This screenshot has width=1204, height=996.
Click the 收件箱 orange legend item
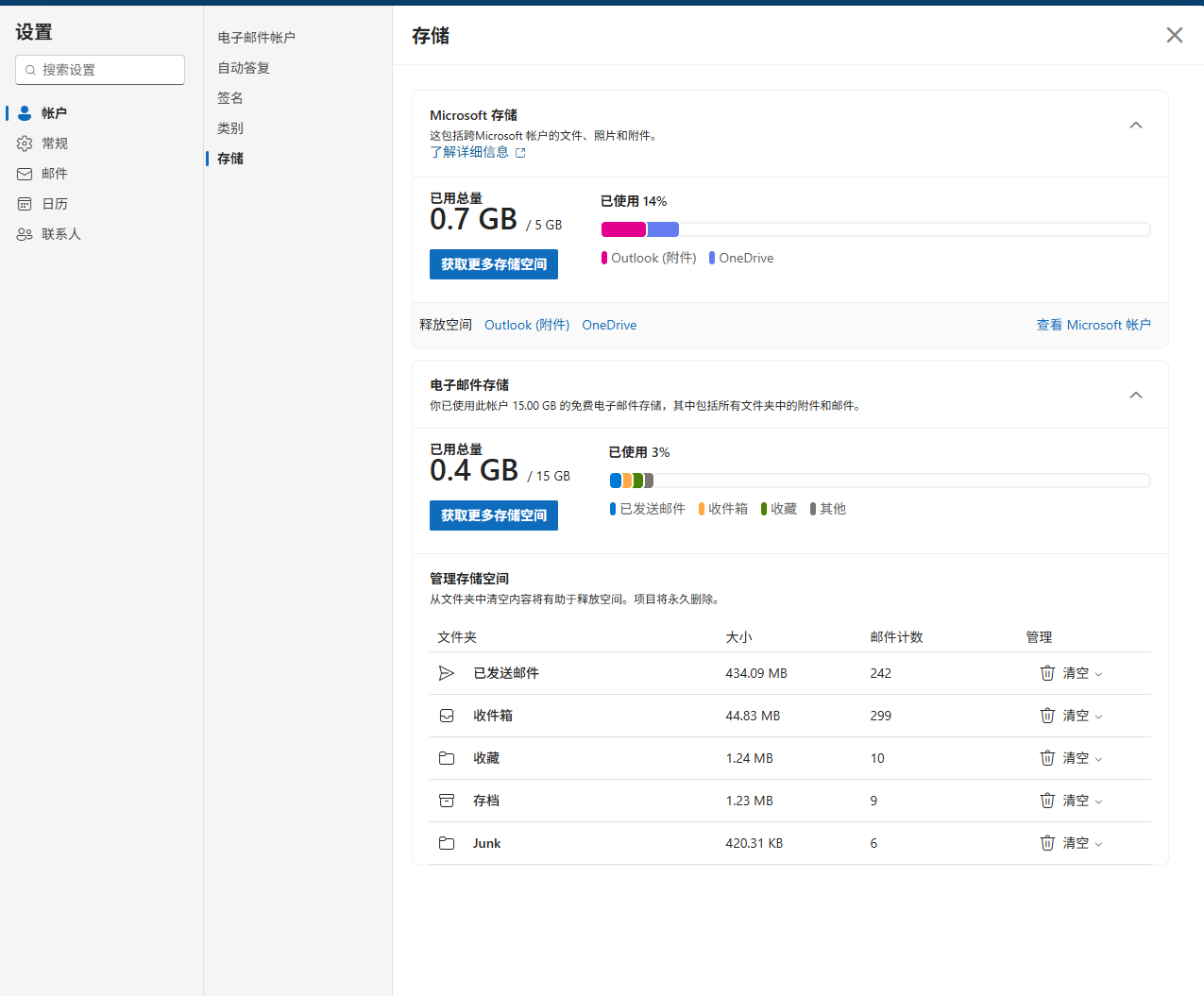click(723, 509)
